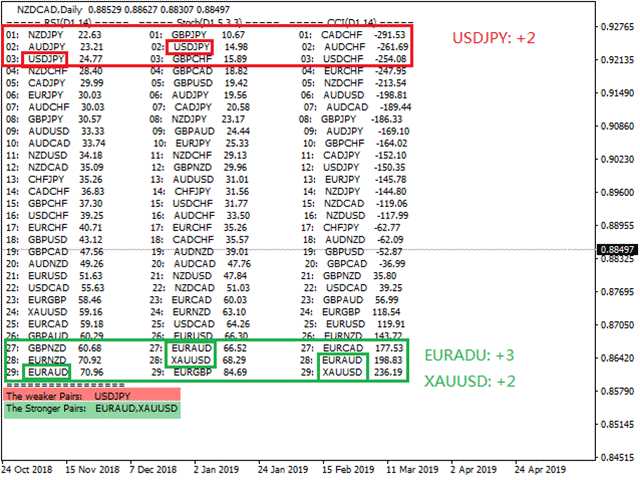
Task: Select CADCHF RSI value 36.83
Action: click(92, 191)
